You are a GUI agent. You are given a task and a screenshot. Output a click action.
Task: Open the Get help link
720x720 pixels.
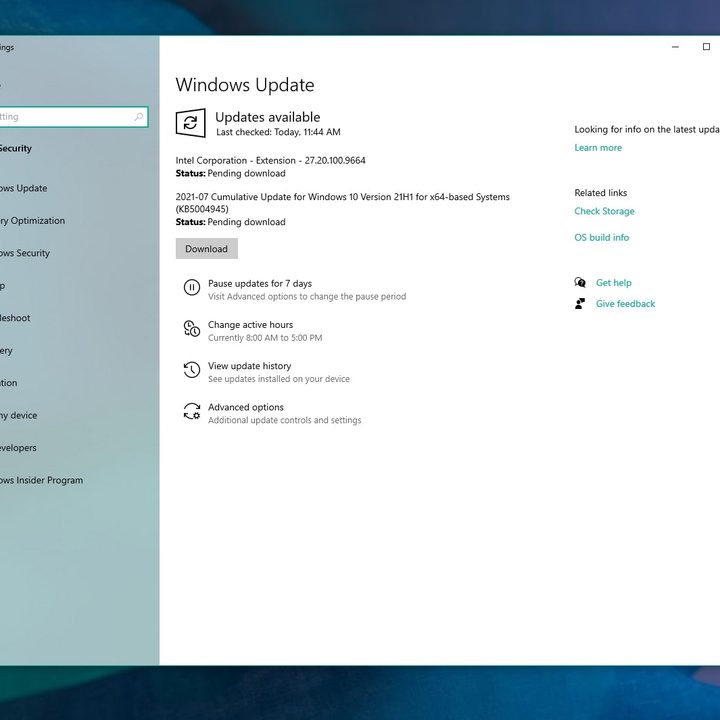(x=613, y=283)
